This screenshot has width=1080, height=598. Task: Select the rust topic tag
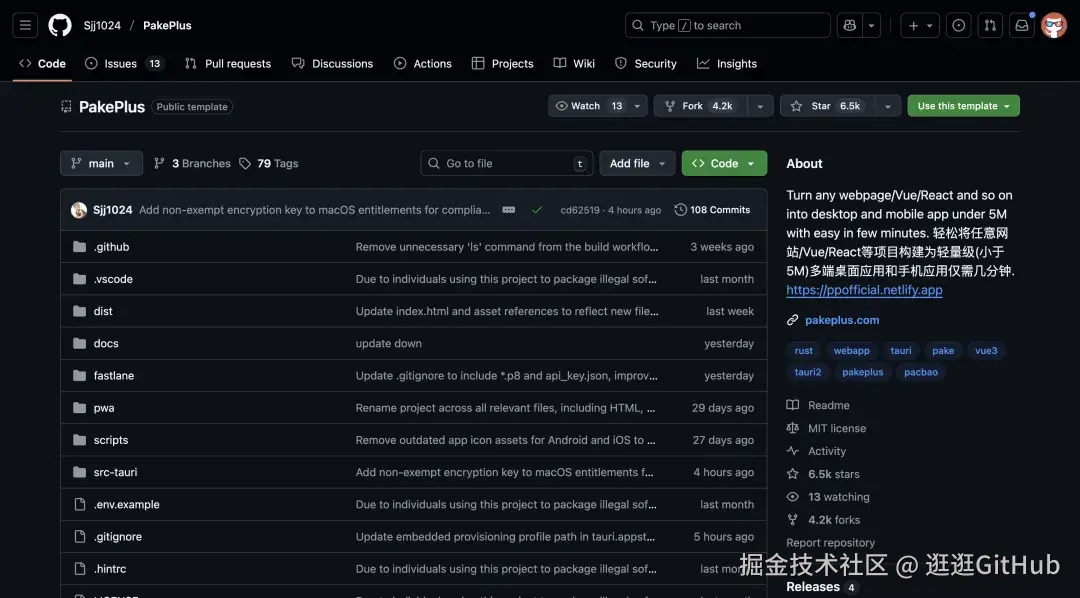tap(804, 351)
